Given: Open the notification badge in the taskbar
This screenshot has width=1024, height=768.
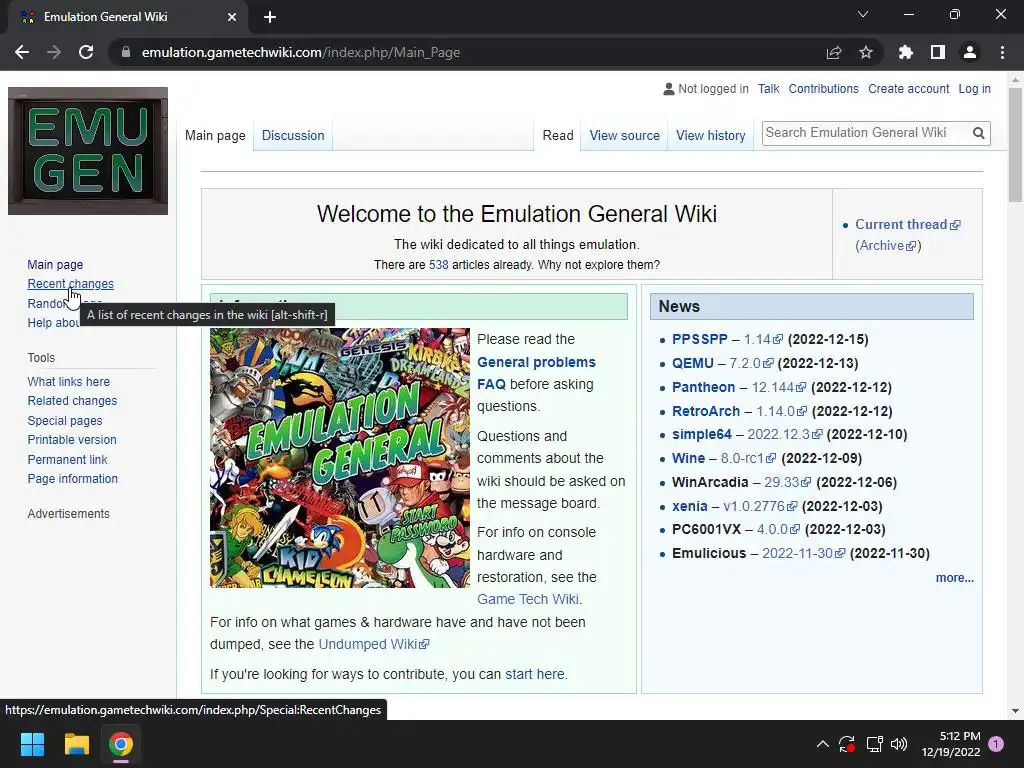Looking at the screenshot, I should click(996, 744).
